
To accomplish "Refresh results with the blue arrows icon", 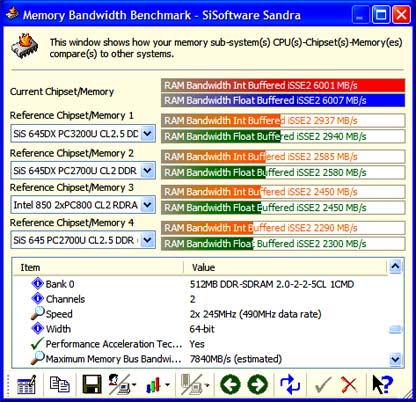I will pos(290,384).
